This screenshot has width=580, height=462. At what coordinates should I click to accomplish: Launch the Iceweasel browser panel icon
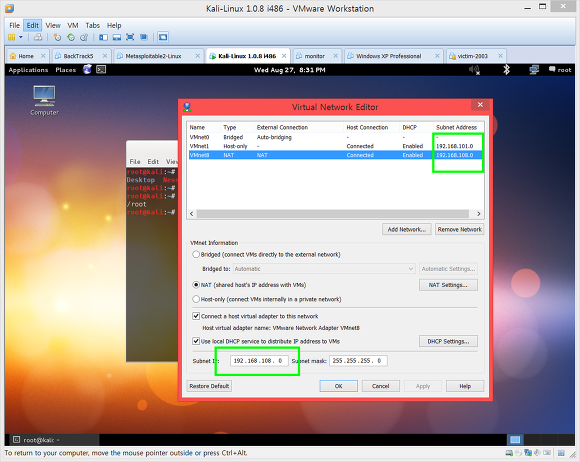[x=87, y=69]
